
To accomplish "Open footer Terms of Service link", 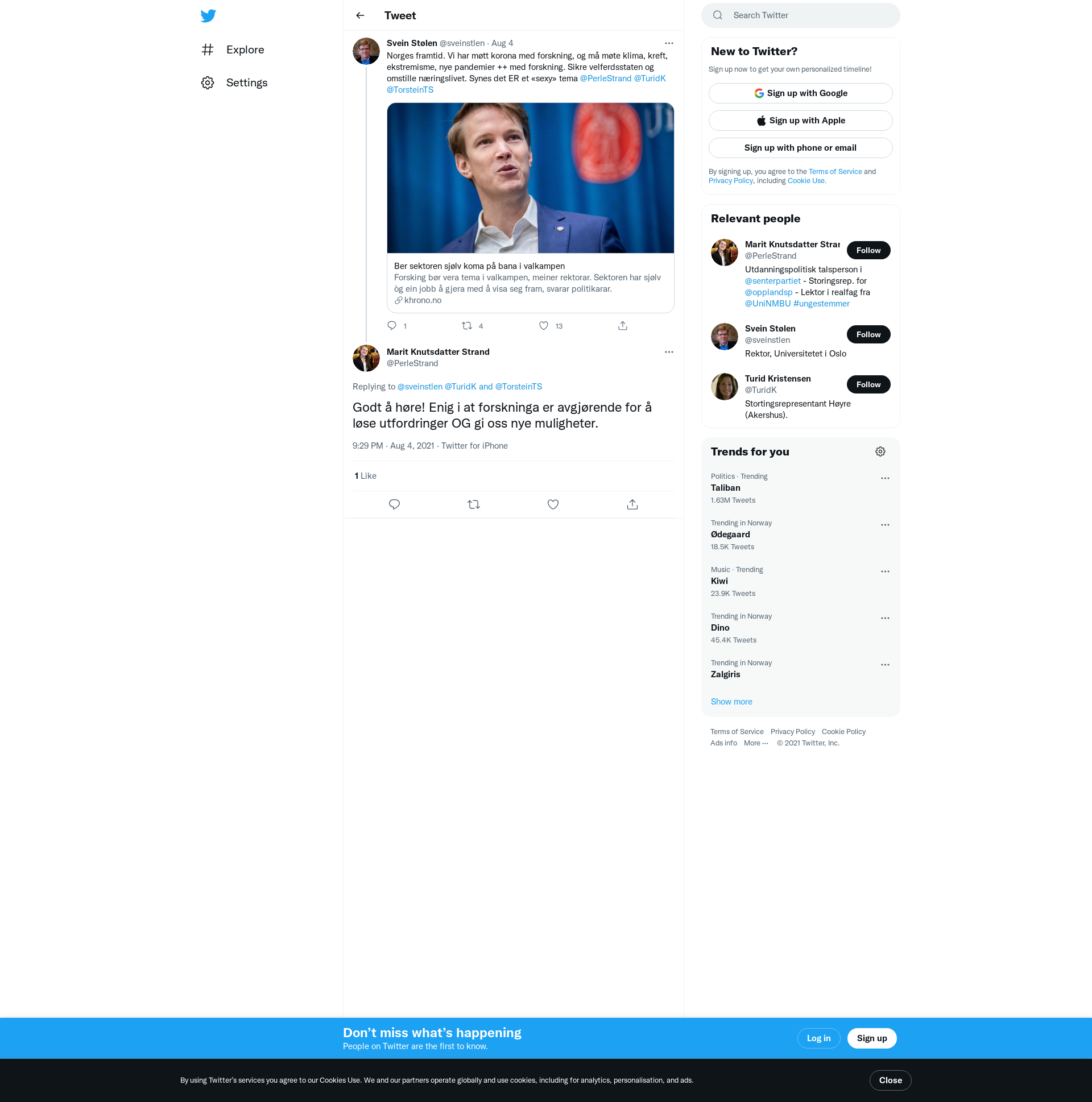I will click(x=737, y=732).
